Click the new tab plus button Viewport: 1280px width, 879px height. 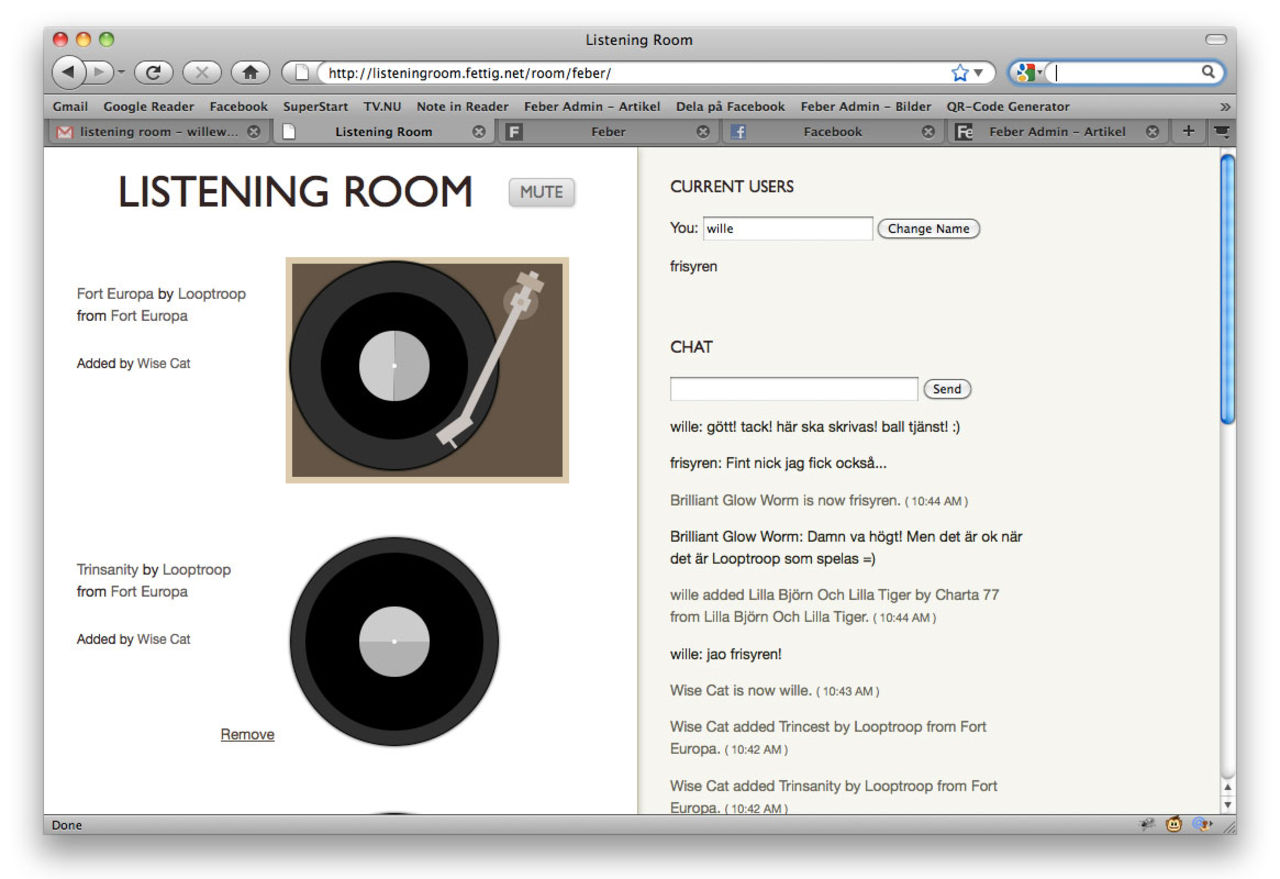pyautogui.click(x=1188, y=131)
